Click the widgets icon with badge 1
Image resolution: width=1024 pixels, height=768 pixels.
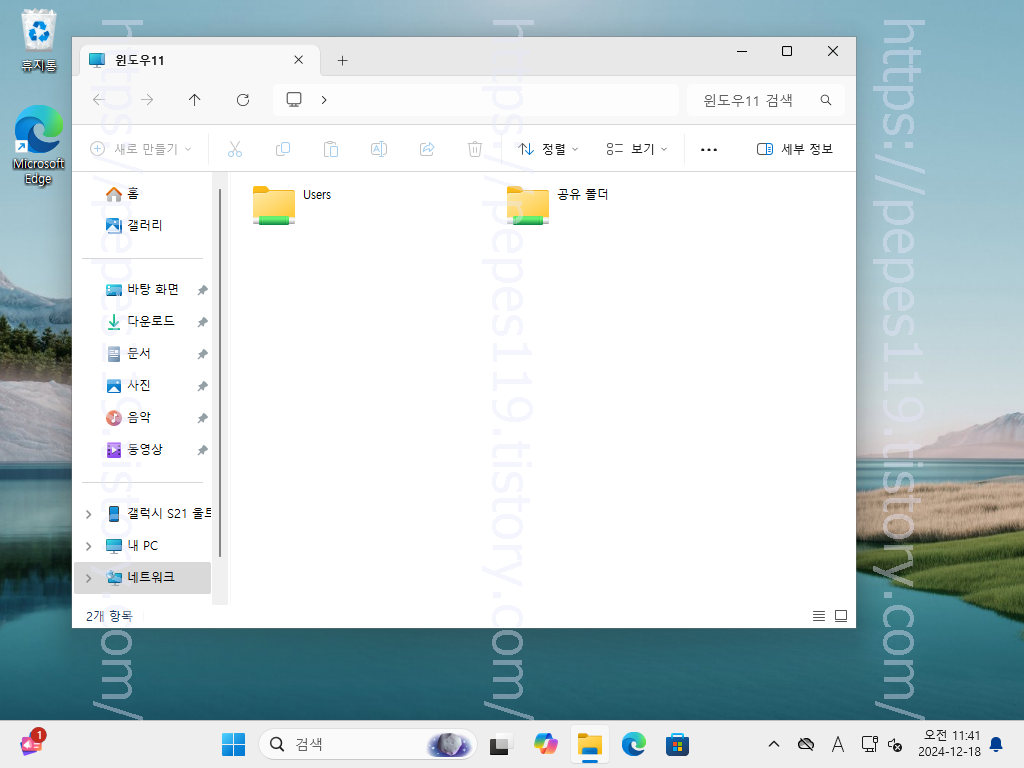tap(32, 743)
